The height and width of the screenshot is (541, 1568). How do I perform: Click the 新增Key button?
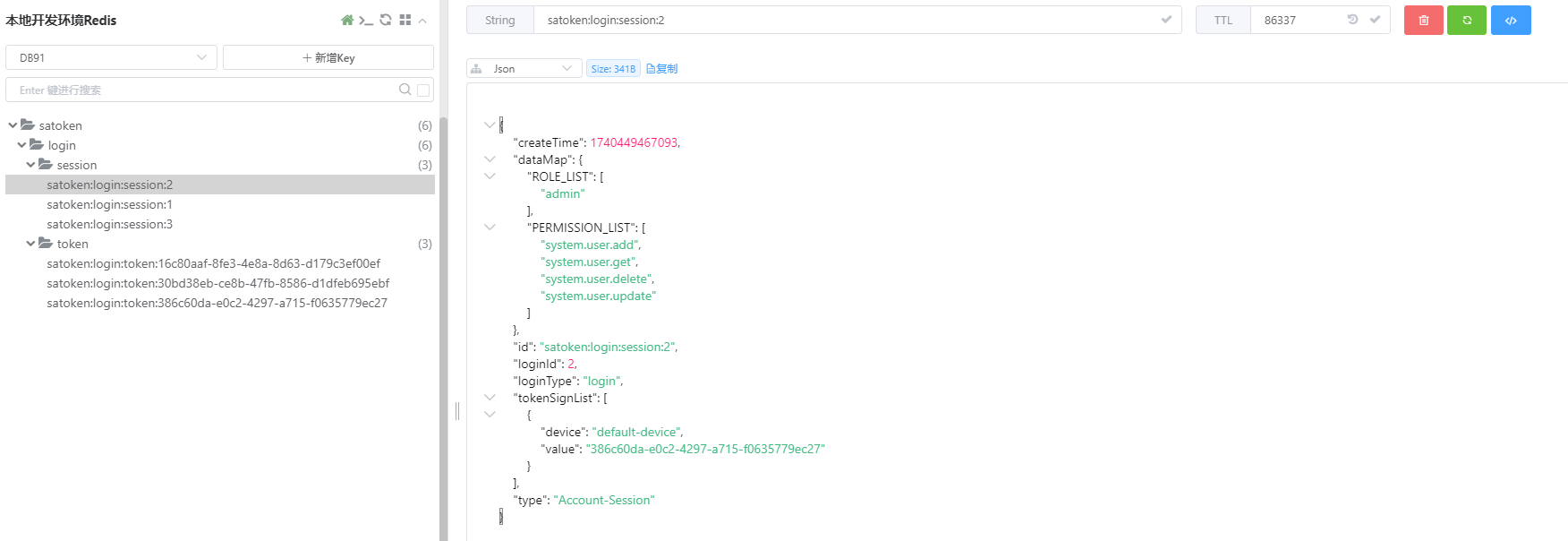point(328,57)
